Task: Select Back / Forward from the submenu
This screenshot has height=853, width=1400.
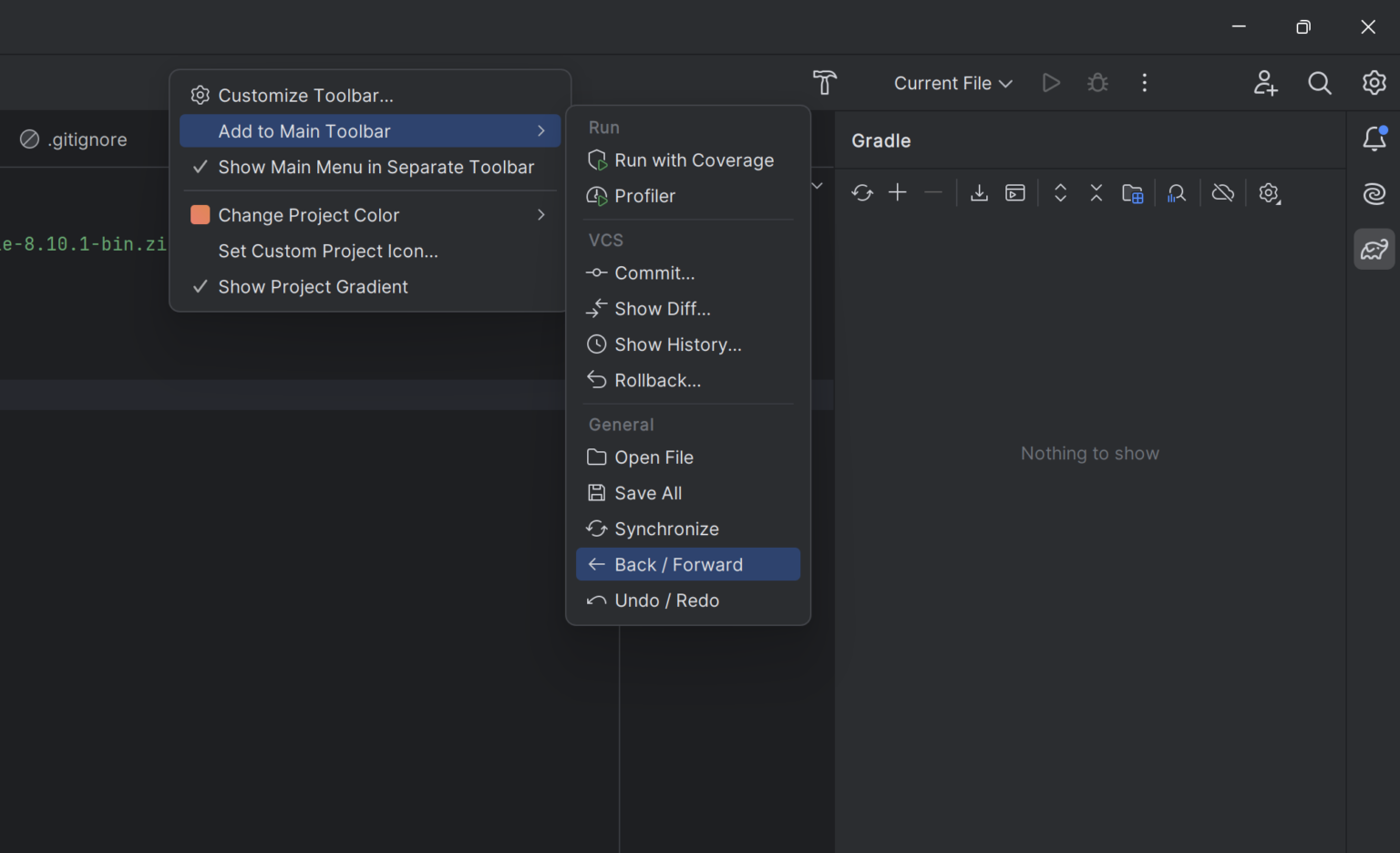Action: 678,564
